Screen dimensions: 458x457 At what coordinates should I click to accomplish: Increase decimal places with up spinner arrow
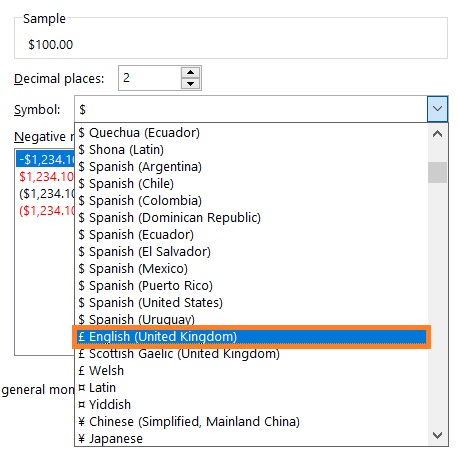coord(190,73)
